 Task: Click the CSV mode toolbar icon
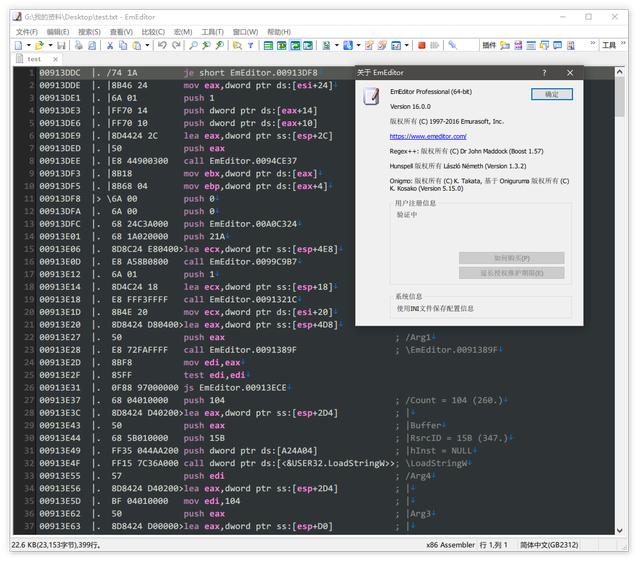click(326, 45)
